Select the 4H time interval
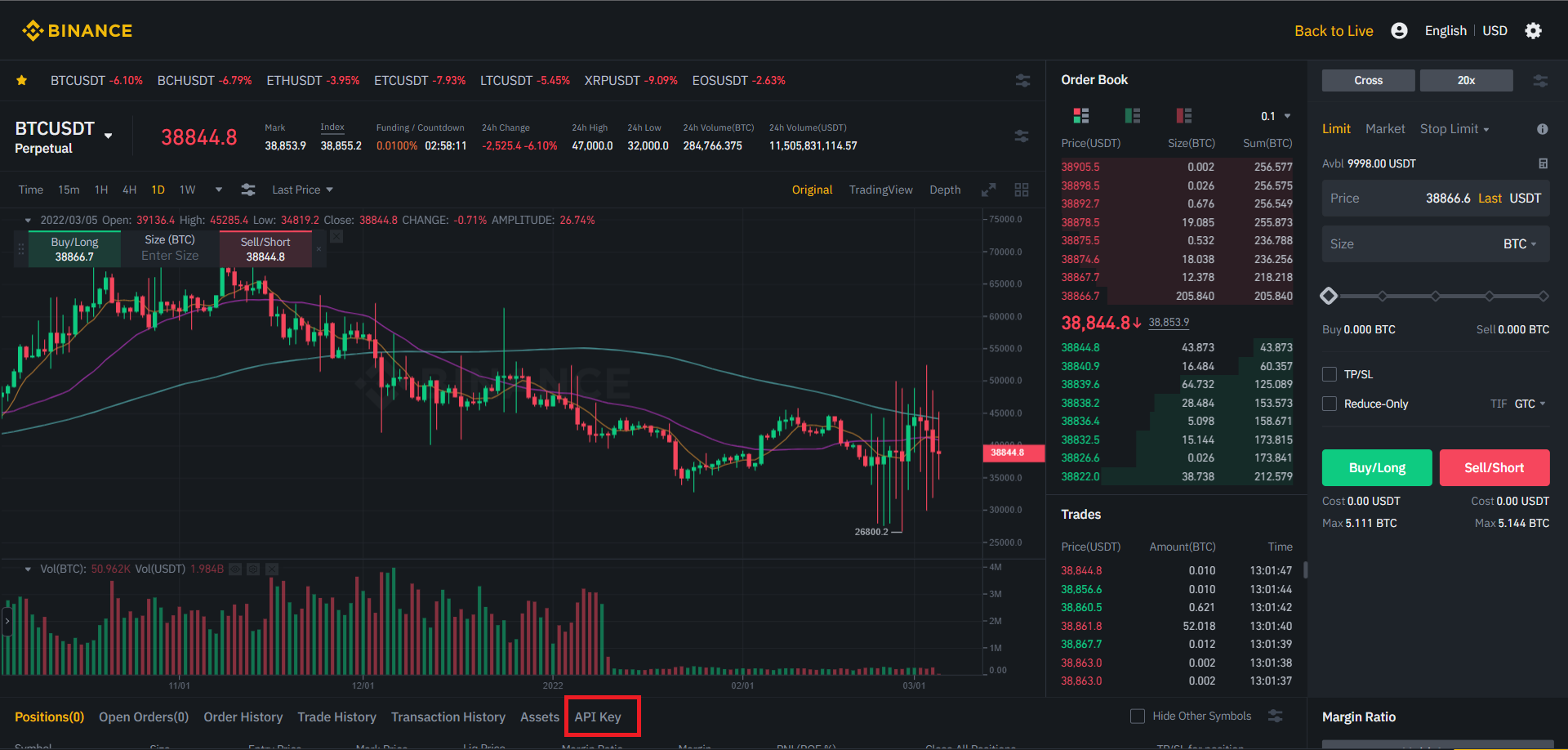This screenshot has height=750, width=1568. pyautogui.click(x=129, y=190)
